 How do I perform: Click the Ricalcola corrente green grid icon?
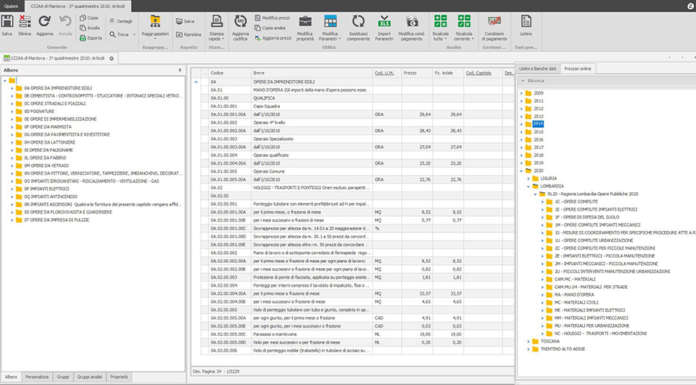(464, 21)
